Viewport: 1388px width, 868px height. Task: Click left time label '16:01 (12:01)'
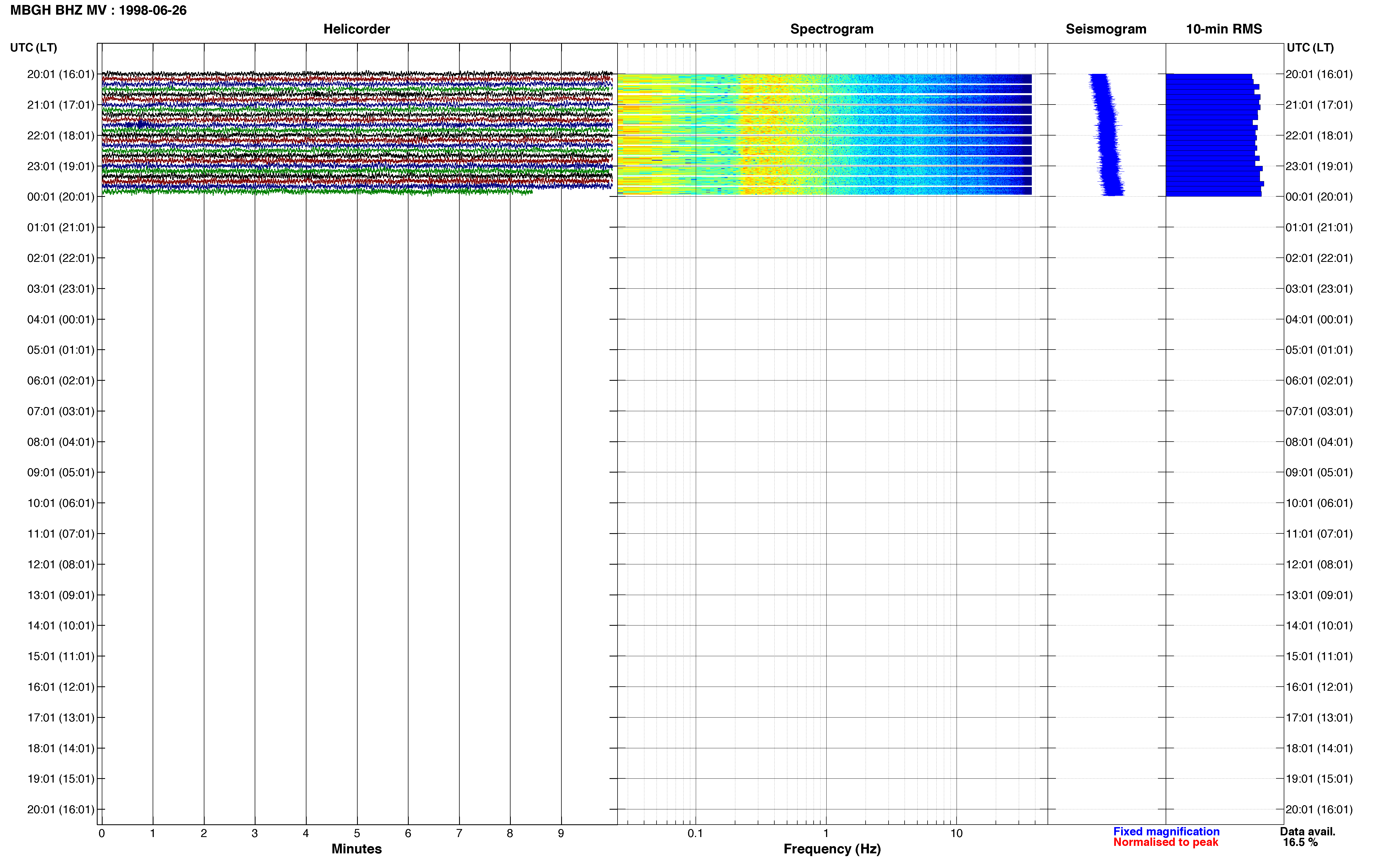click(x=61, y=687)
